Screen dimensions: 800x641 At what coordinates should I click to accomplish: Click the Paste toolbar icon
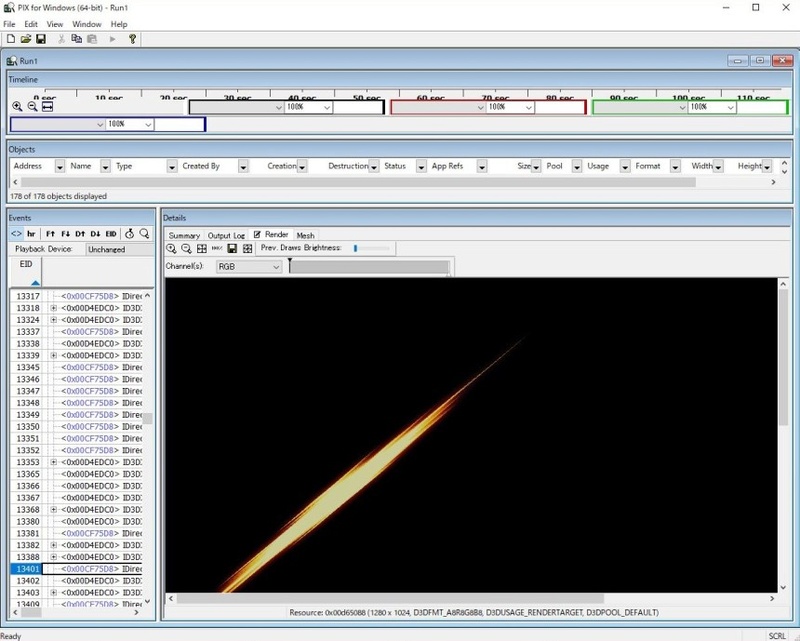(92, 39)
